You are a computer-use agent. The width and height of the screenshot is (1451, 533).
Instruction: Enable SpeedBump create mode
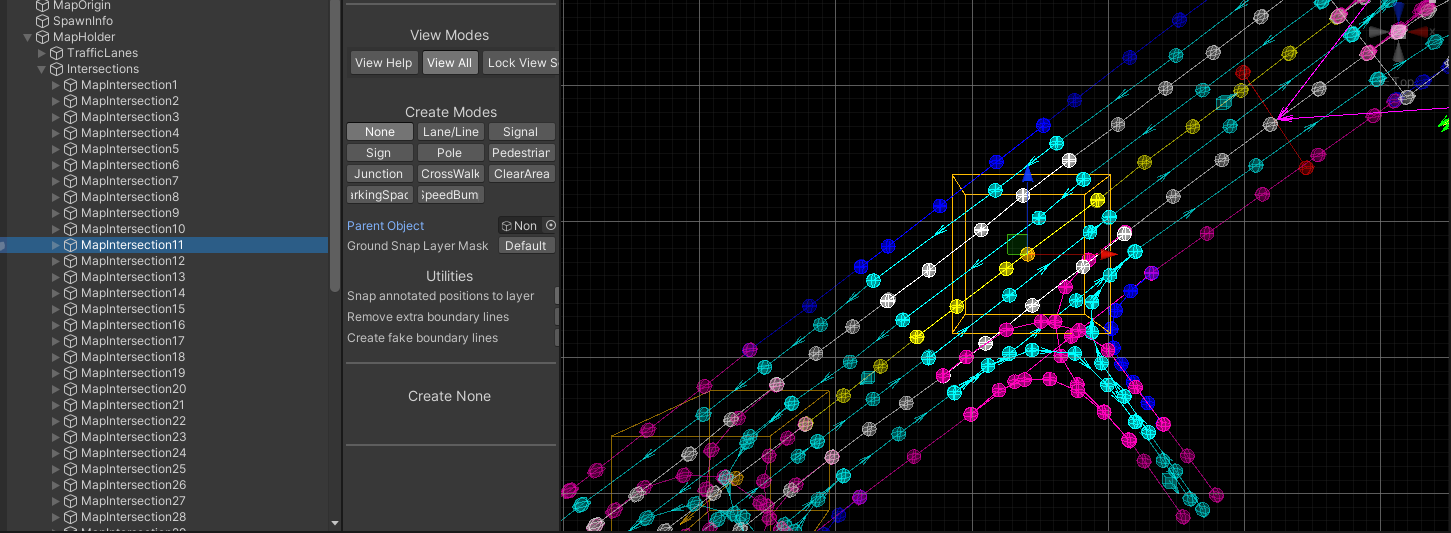coord(451,195)
